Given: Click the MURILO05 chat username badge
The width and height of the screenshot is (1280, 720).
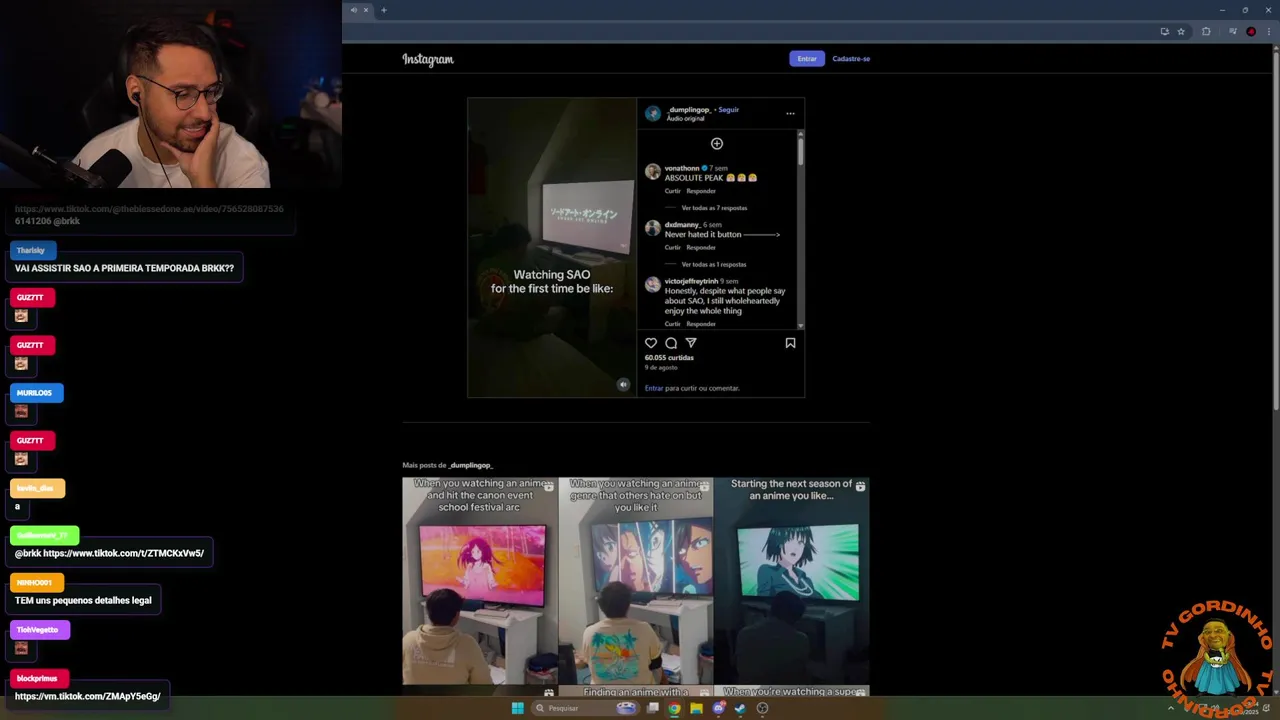Looking at the screenshot, I should click(35, 393).
